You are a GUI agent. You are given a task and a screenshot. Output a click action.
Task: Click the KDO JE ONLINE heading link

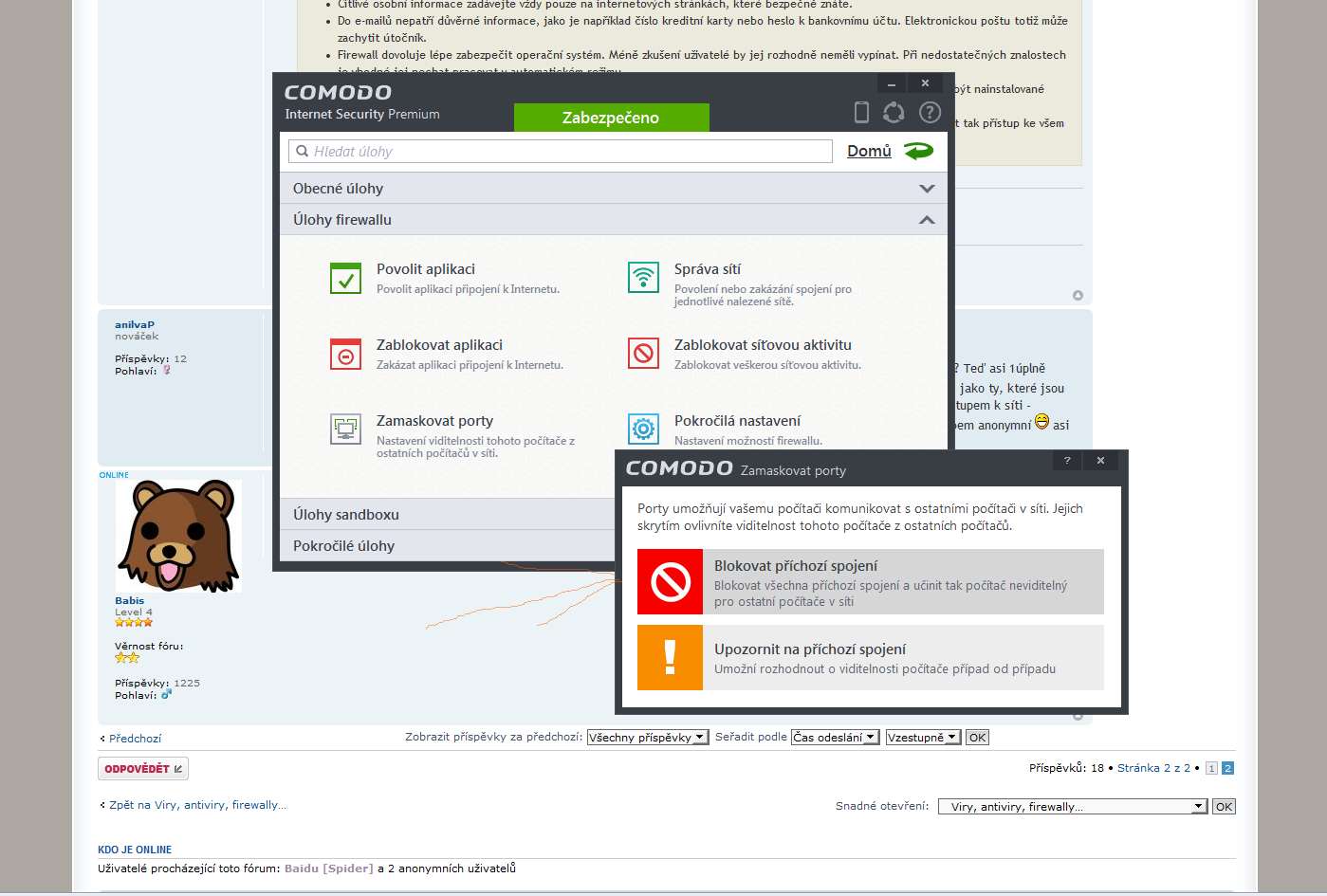pyautogui.click(x=135, y=850)
